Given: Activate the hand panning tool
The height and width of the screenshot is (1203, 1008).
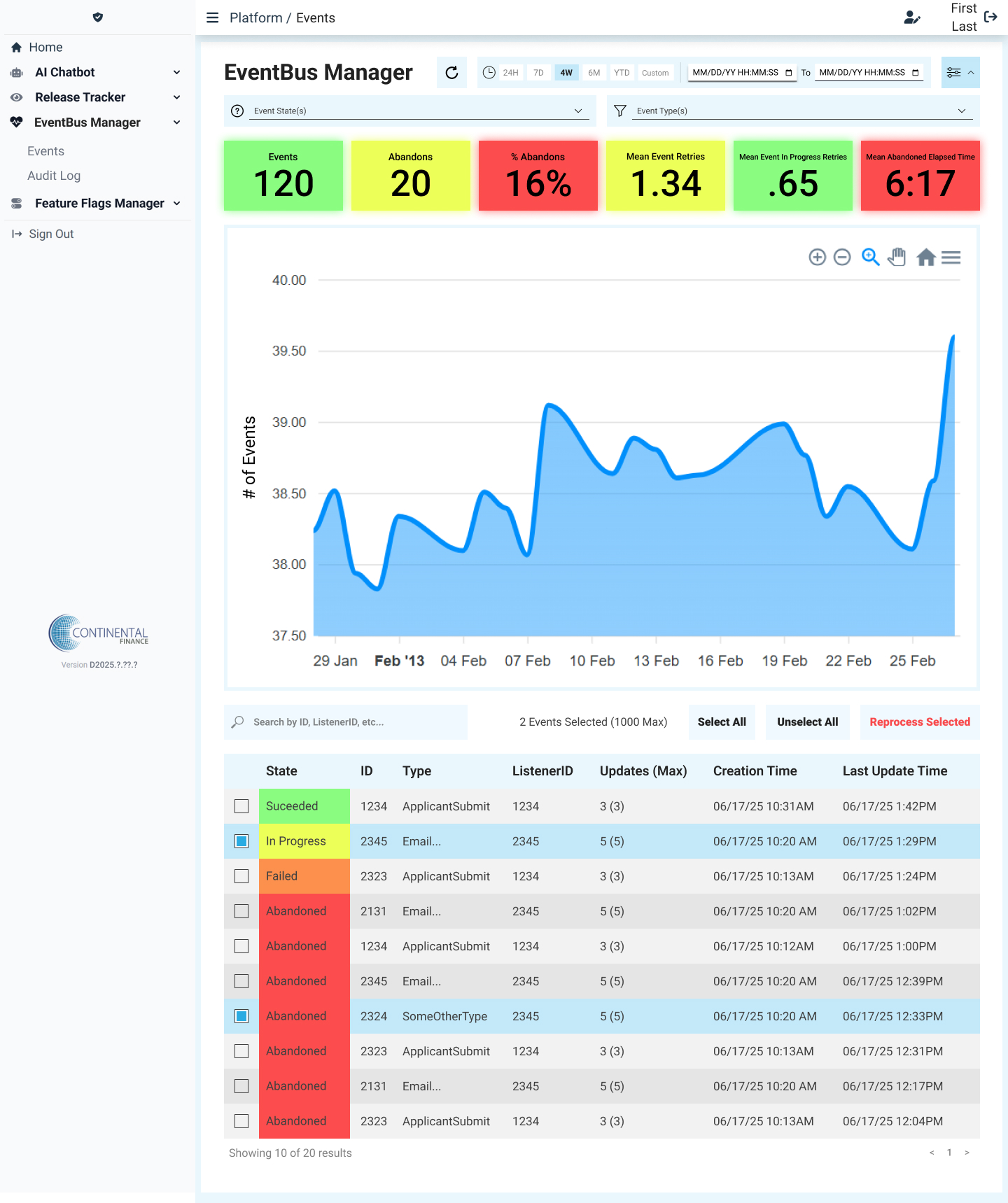Looking at the screenshot, I should point(897,258).
